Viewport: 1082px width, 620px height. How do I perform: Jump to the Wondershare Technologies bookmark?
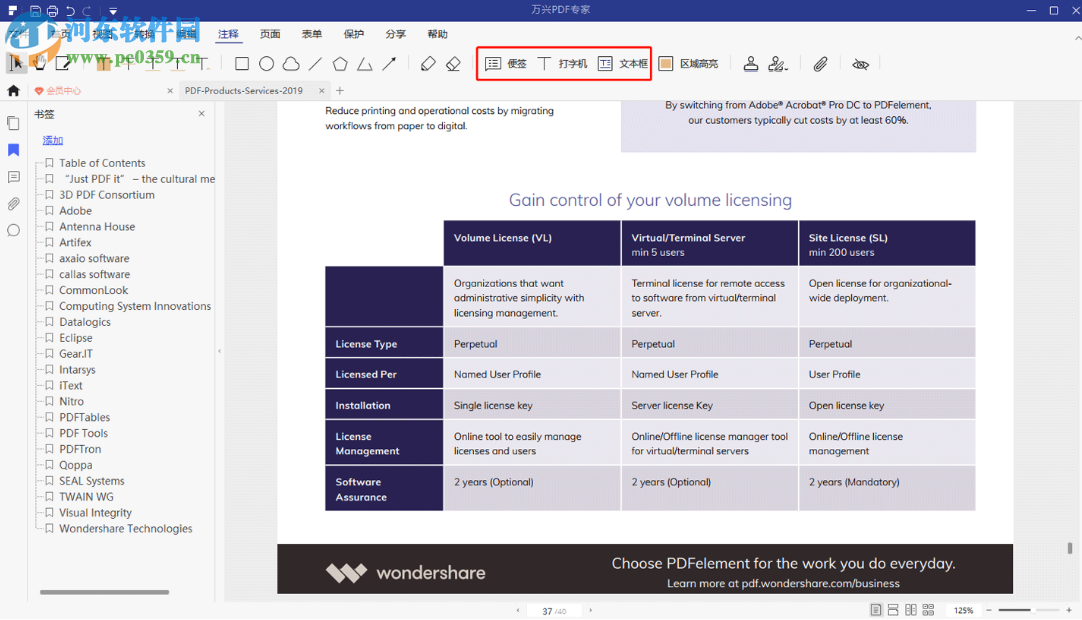pos(126,528)
